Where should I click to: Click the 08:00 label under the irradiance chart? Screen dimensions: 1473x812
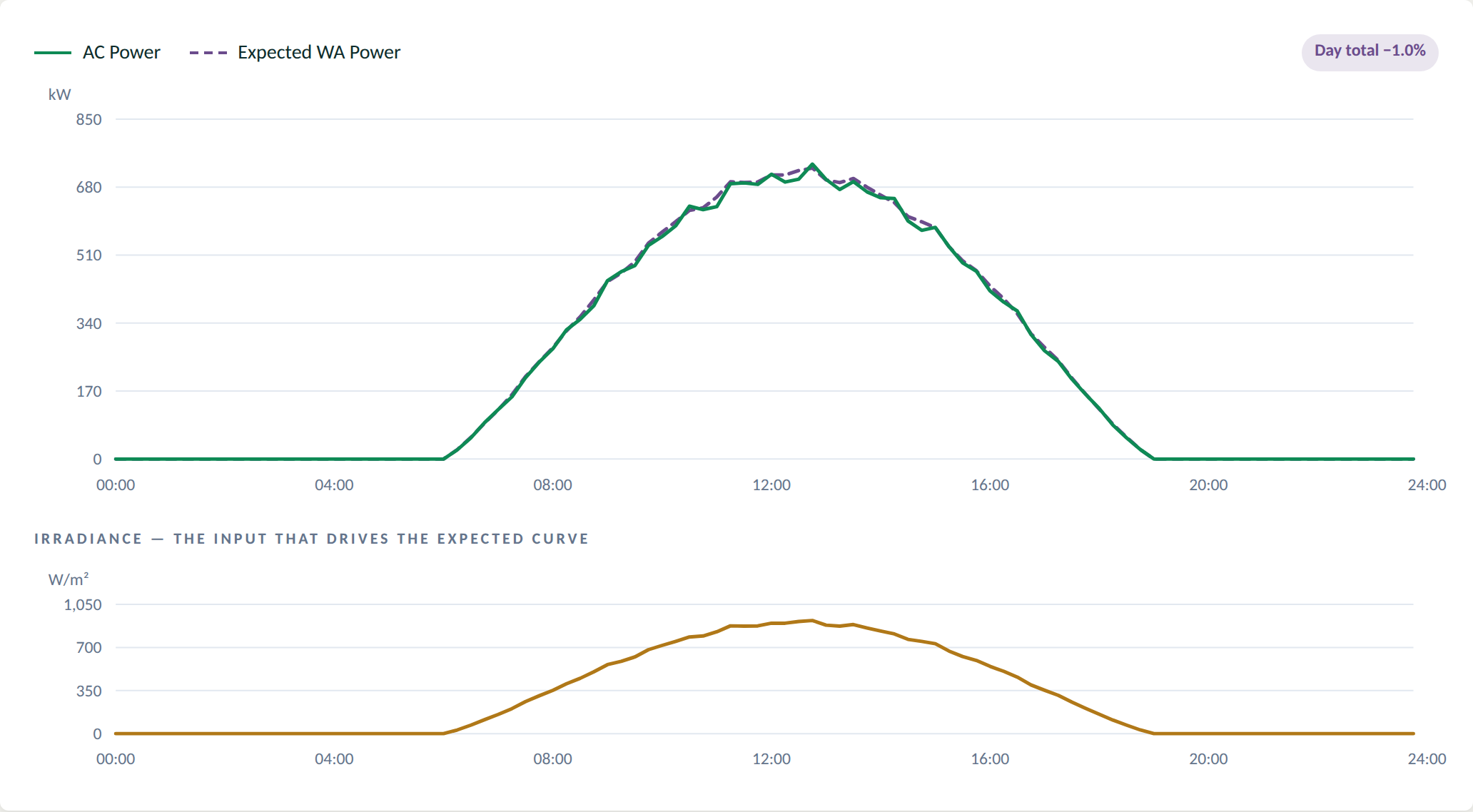coord(553,758)
